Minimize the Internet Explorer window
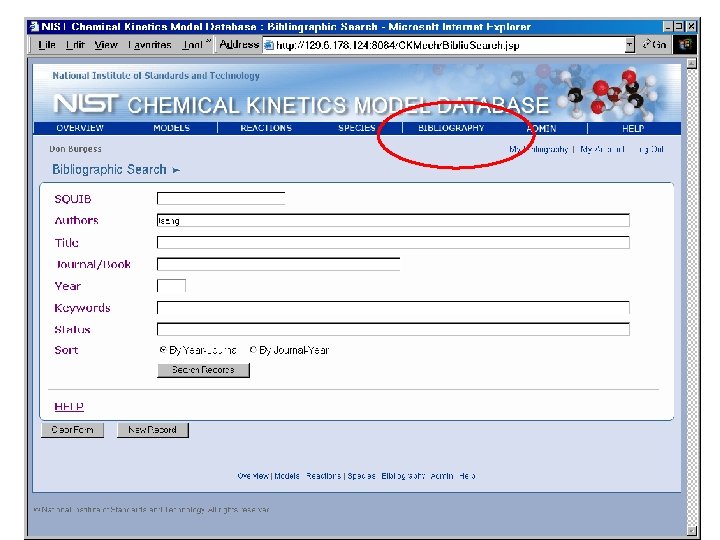Image resolution: width=720 pixels, height=540 pixels. pyautogui.click(x=668, y=27)
